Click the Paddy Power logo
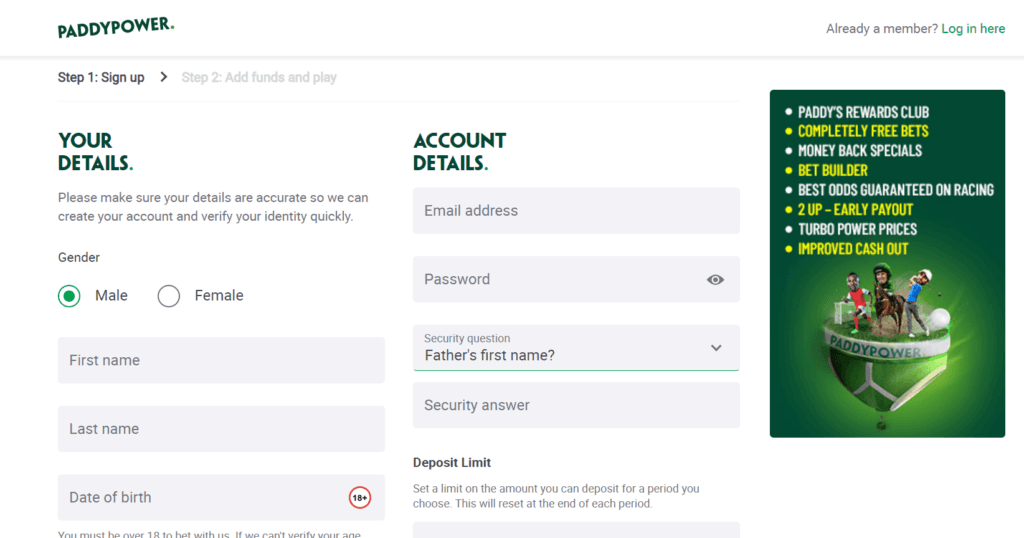This screenshot has height=538, width=1024. pos(116,28)
